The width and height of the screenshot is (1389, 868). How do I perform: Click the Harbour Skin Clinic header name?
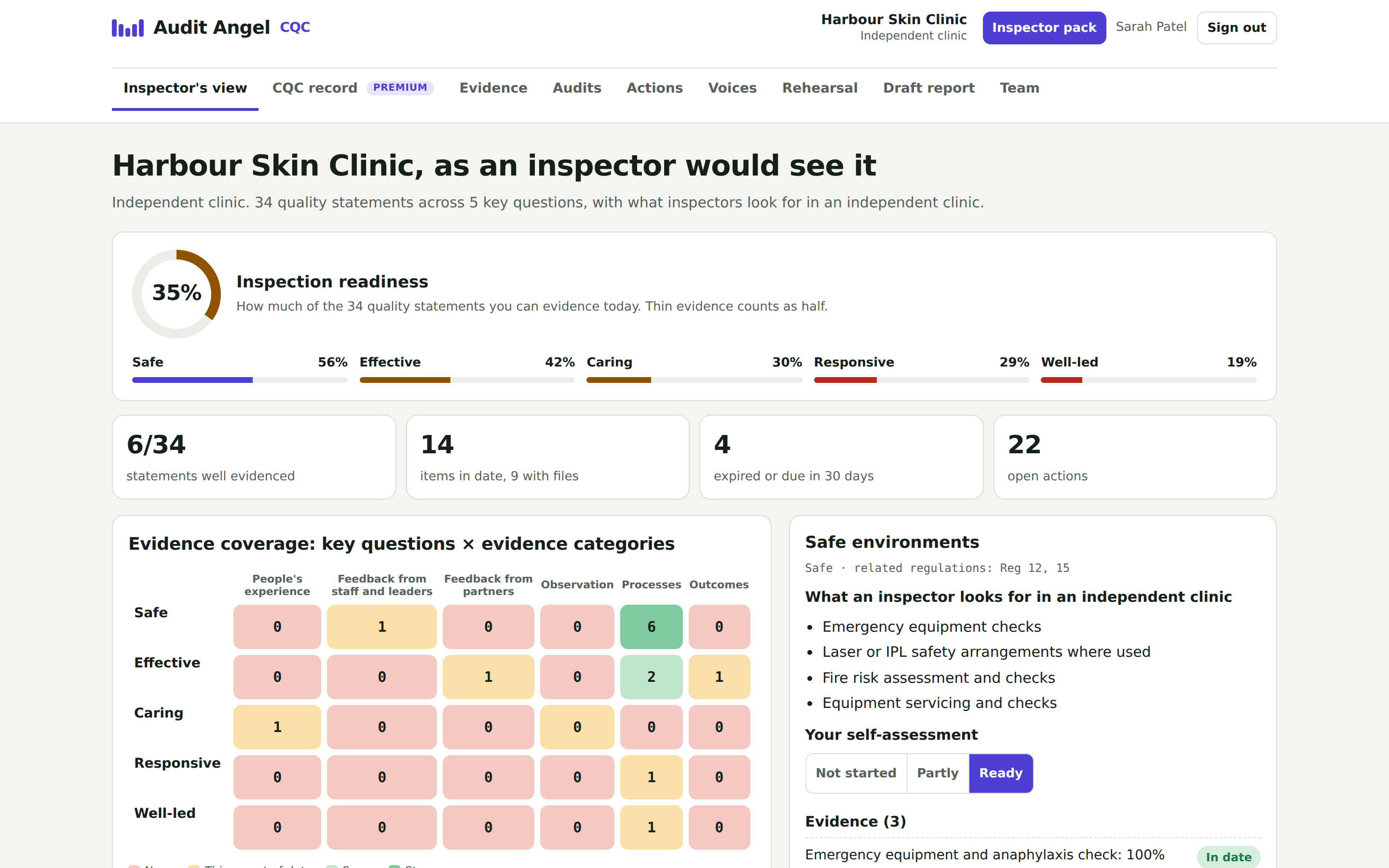click(894, 19)
